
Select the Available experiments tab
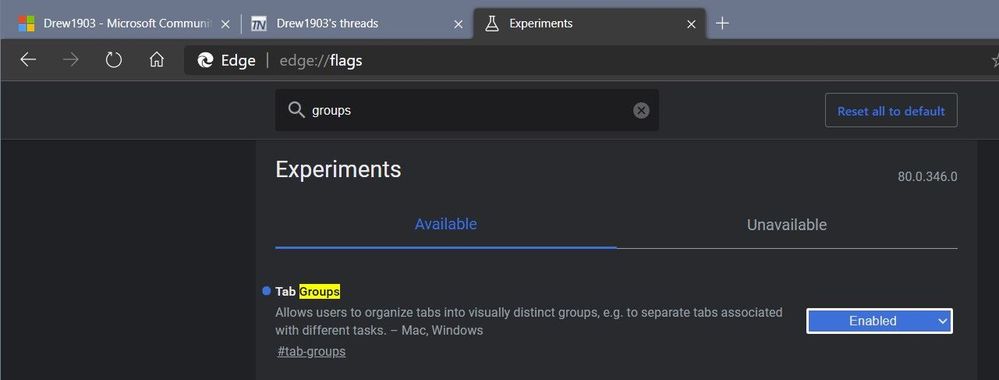pyautogui.click(x=446, y=224)
